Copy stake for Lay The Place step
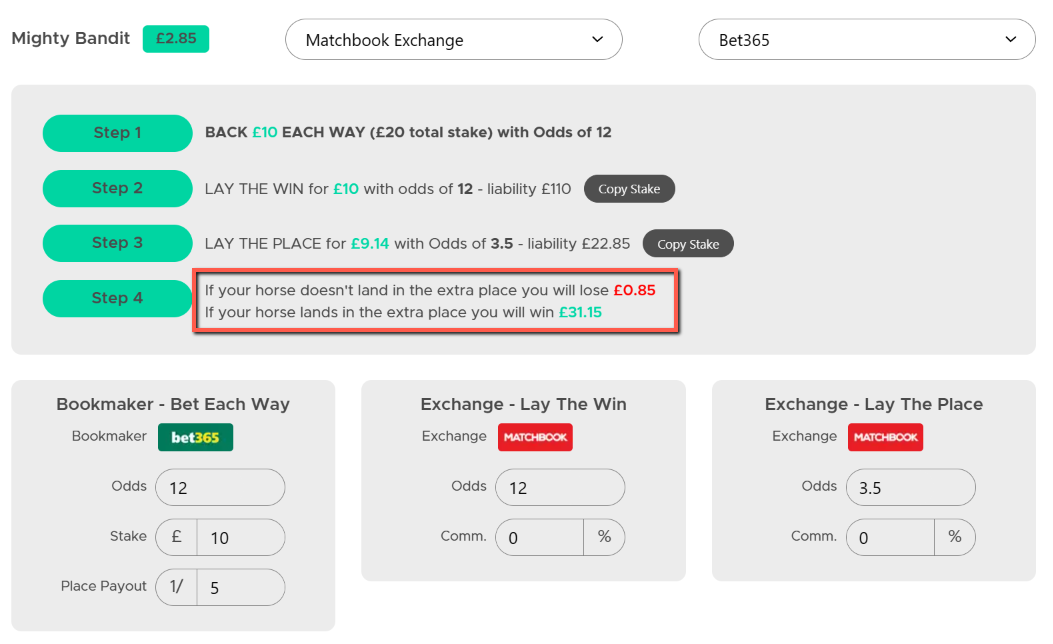 (688, 244)
